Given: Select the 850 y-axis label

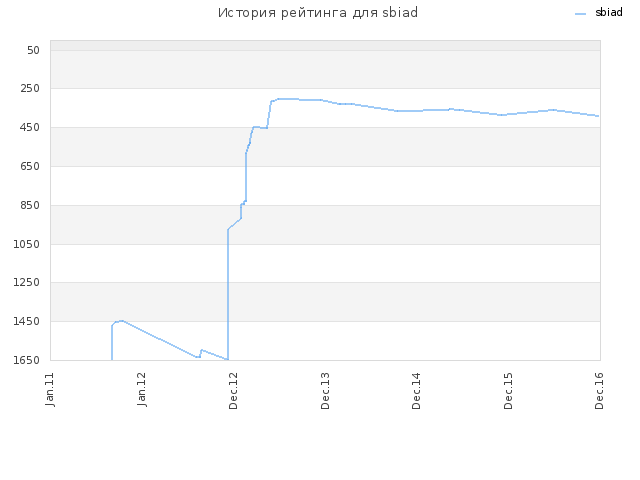Looking at the screenshot, I should [30, 205].
